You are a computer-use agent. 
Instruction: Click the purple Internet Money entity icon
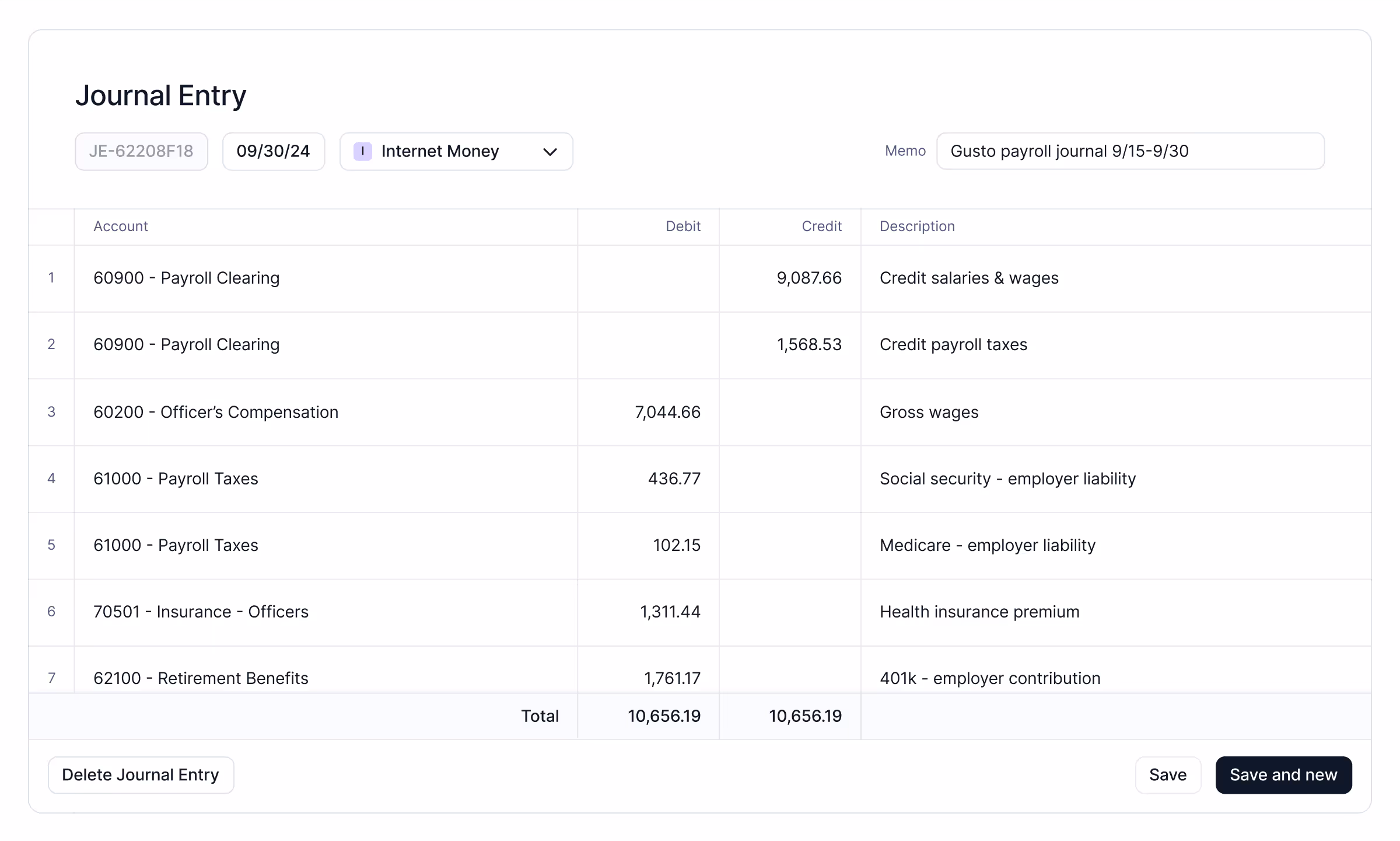pos(362,152)
